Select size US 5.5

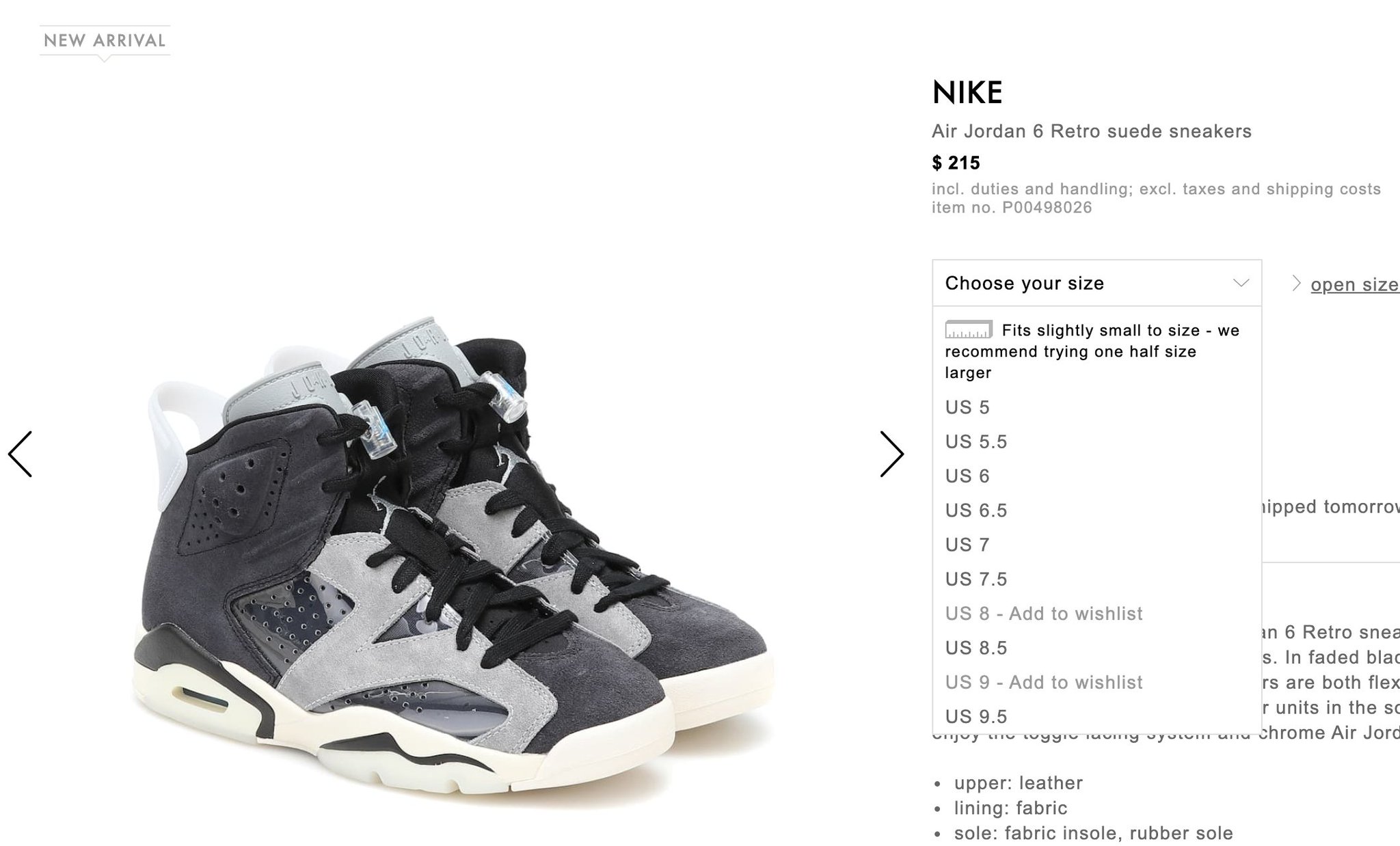1096,441
